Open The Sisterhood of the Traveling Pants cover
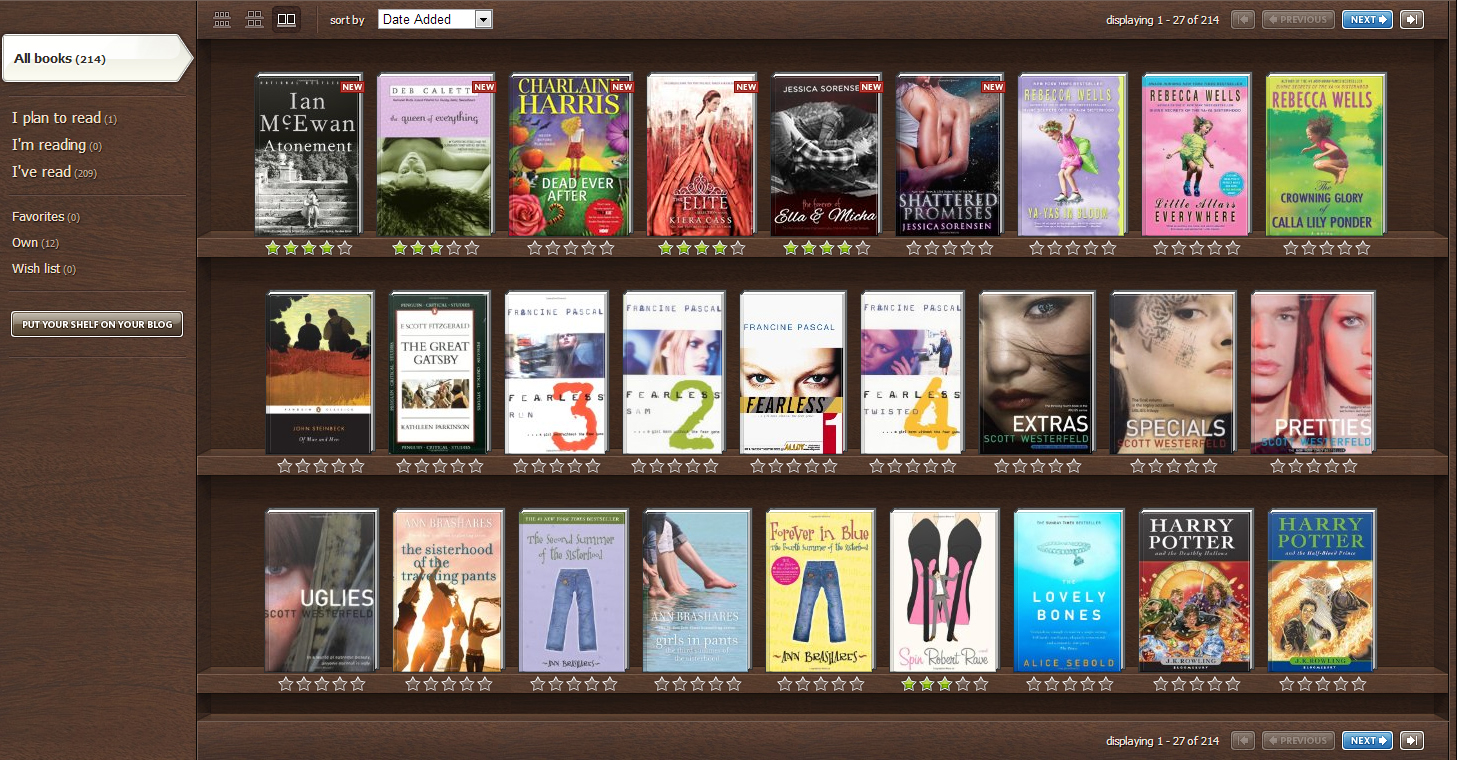Image resolution: width=1457 pixels, height=760 pixels. [x=449, y=591]
